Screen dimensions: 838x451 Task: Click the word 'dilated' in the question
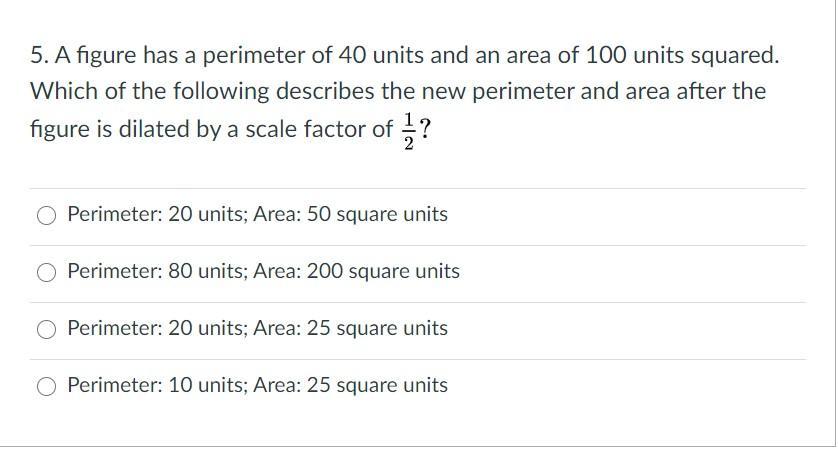click(154, 129)
